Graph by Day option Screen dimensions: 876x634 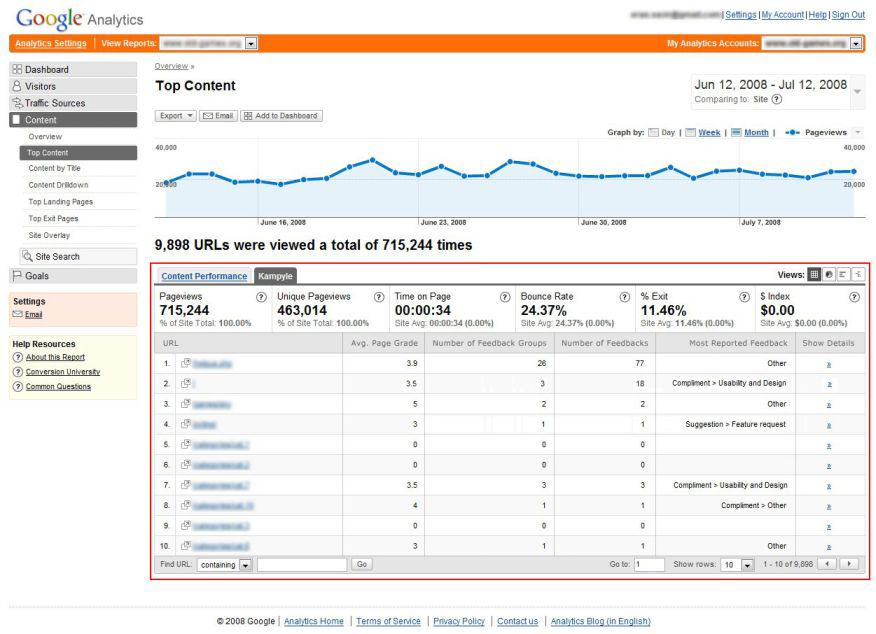[x=661, y=132]
